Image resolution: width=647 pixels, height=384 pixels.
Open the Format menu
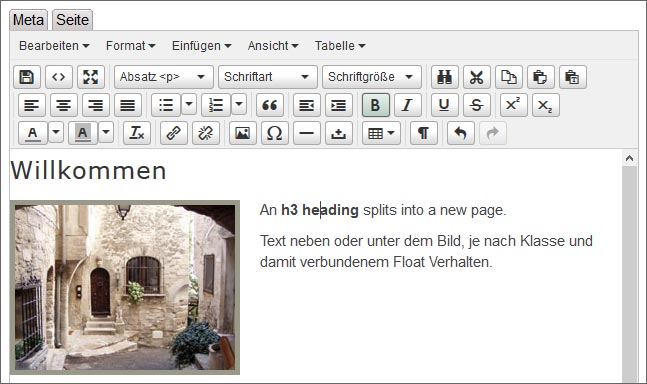130,46
